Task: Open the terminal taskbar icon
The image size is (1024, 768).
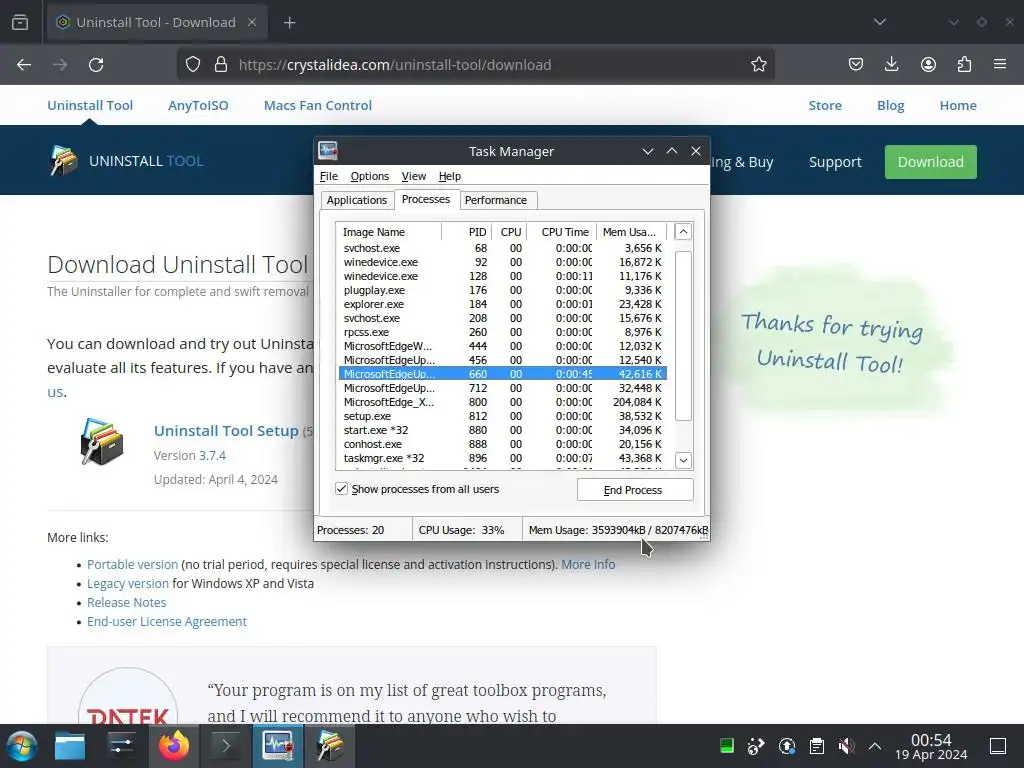Action: tap(225, 746)
